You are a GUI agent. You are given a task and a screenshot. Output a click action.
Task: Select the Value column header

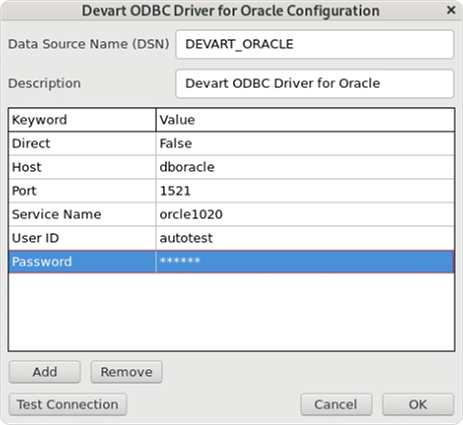305,120
